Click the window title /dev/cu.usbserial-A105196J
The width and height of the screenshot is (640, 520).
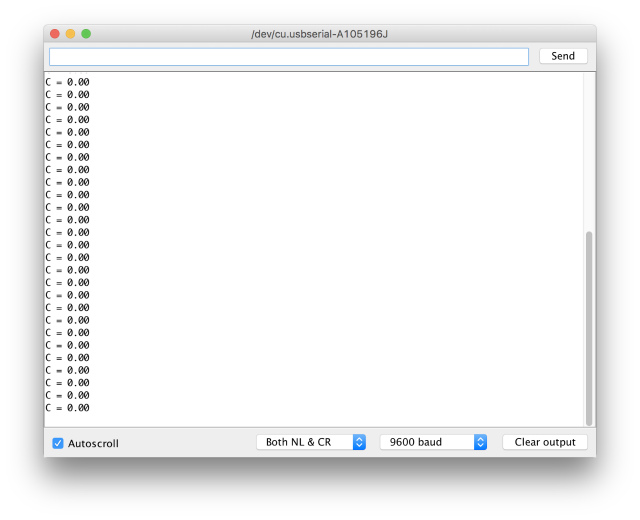pos(319,34)
